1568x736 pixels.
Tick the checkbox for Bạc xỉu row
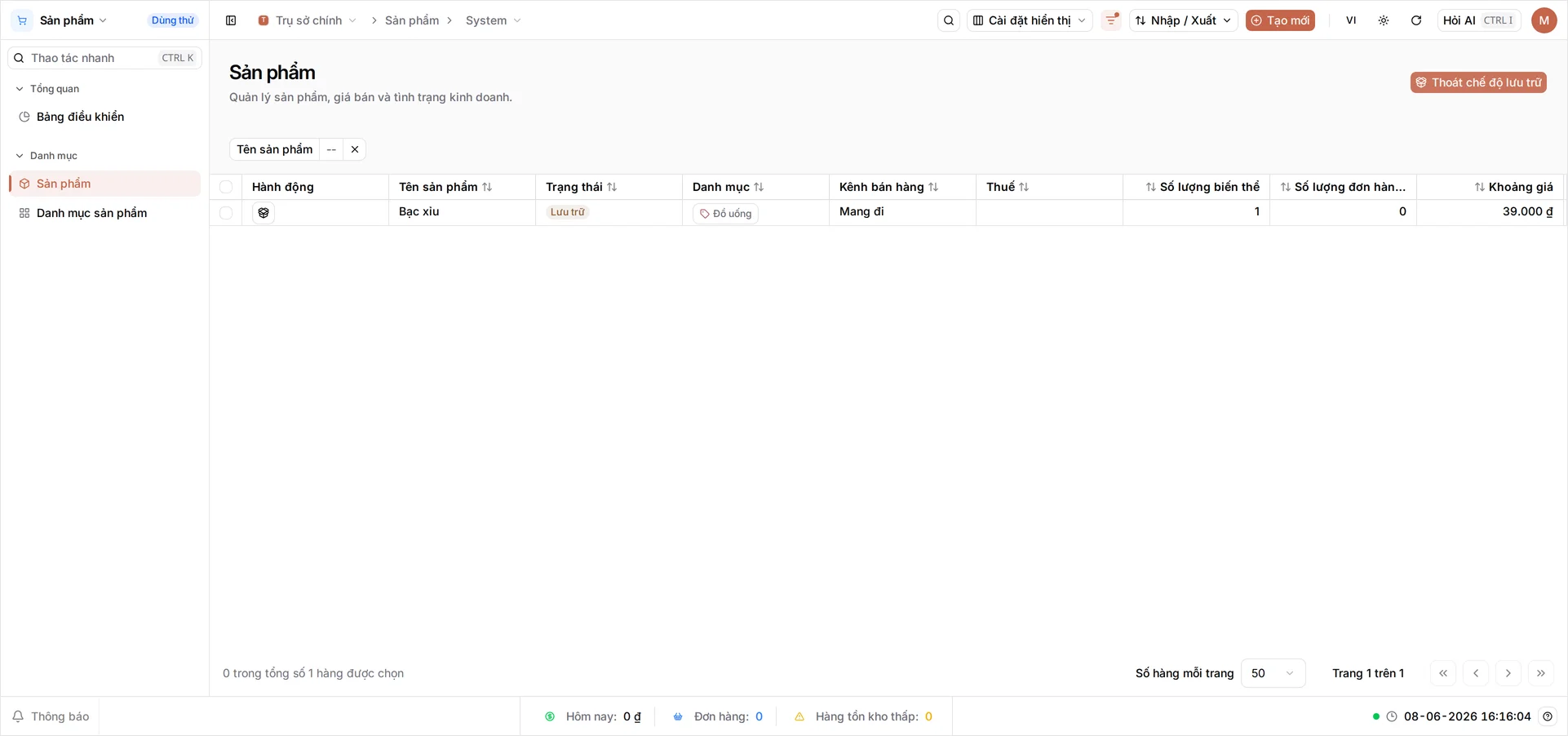[x=226, y=213]
